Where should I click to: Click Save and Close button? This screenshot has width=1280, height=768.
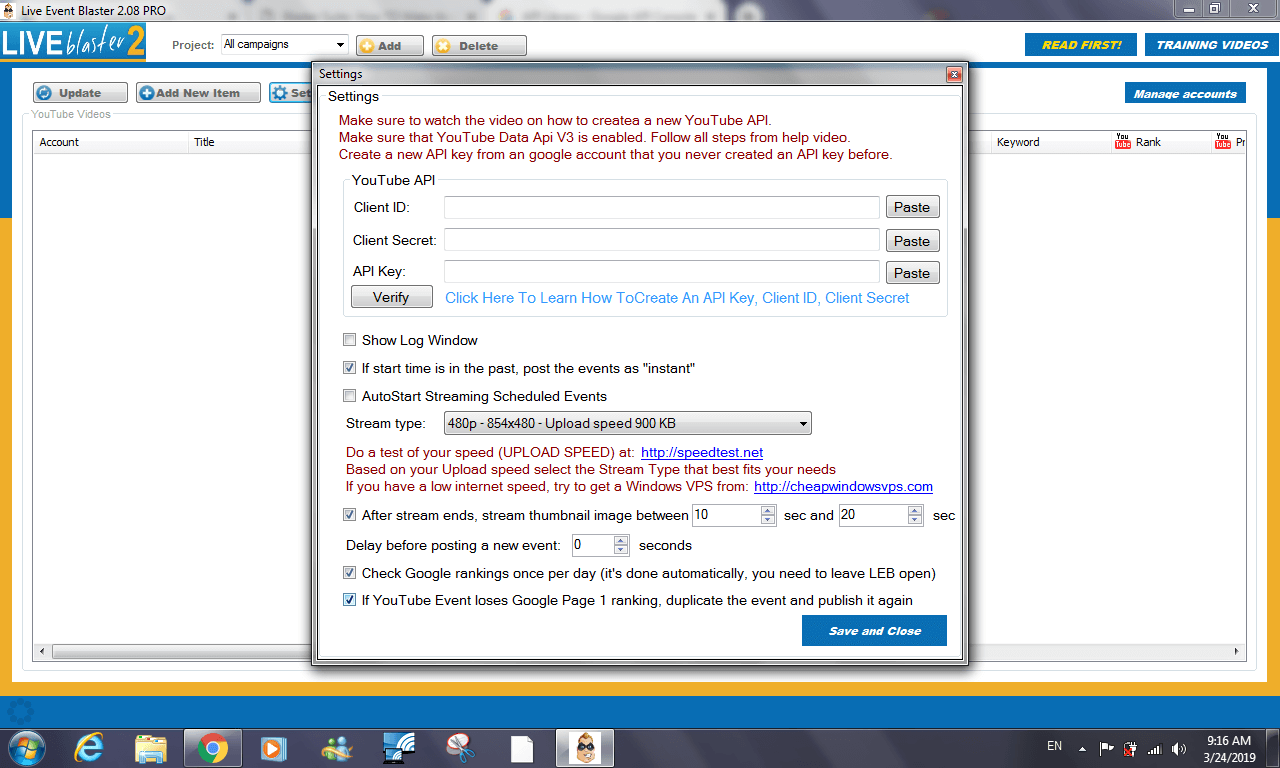[x=874, y=631]
